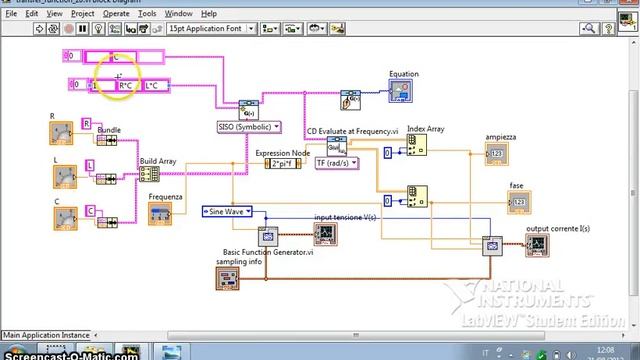Click the Abort Execution stop button

click(x=69, y=29)
